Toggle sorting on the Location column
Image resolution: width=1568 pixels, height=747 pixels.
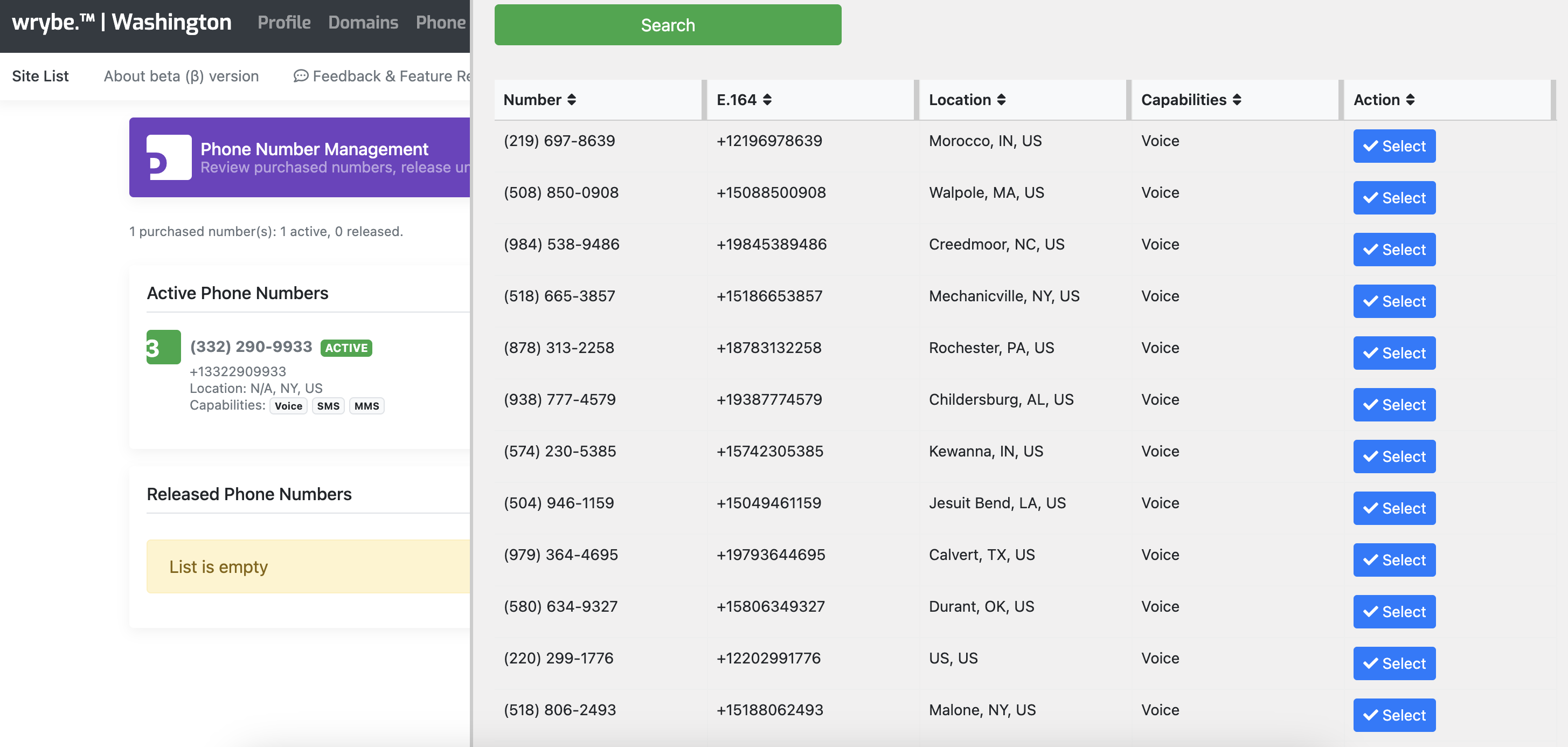click(x=1002, y=99)
